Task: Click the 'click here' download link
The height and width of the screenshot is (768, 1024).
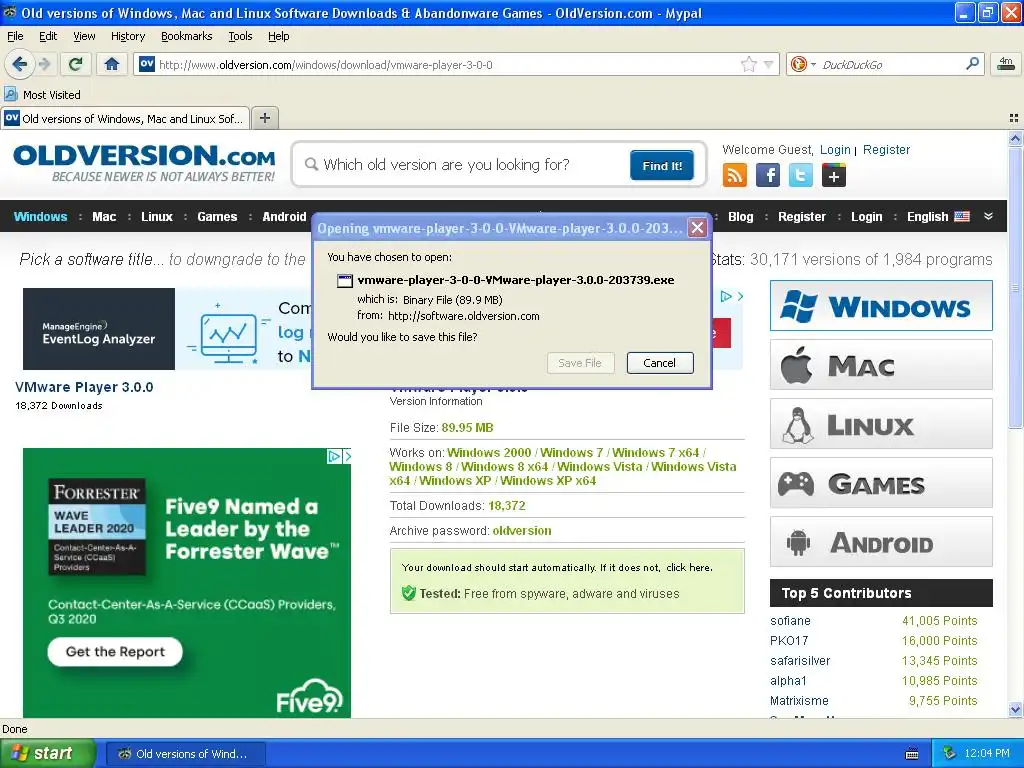Action: point(689,568)
